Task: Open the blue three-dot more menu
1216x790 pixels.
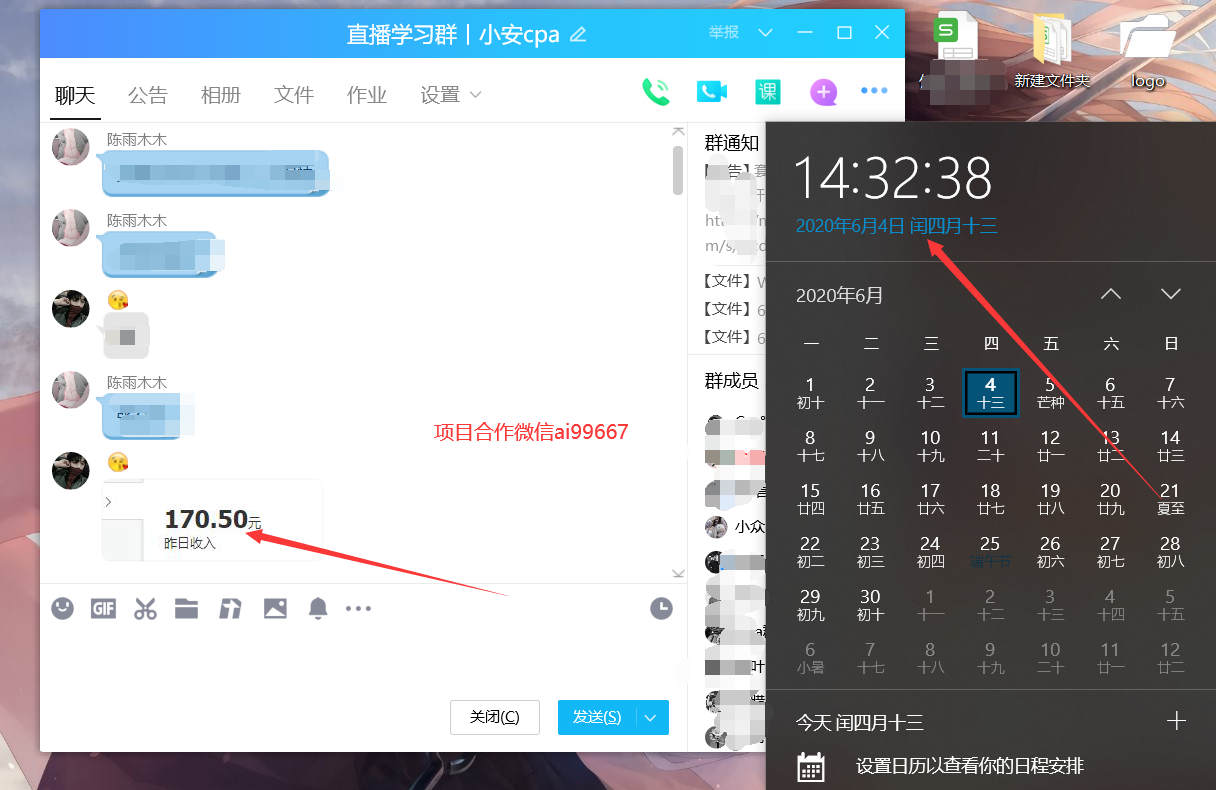Action: point(874,91)
